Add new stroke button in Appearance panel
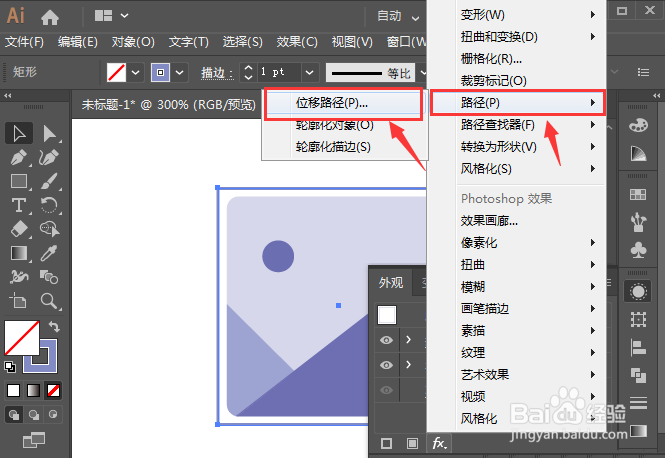 [x=386, y=444]
